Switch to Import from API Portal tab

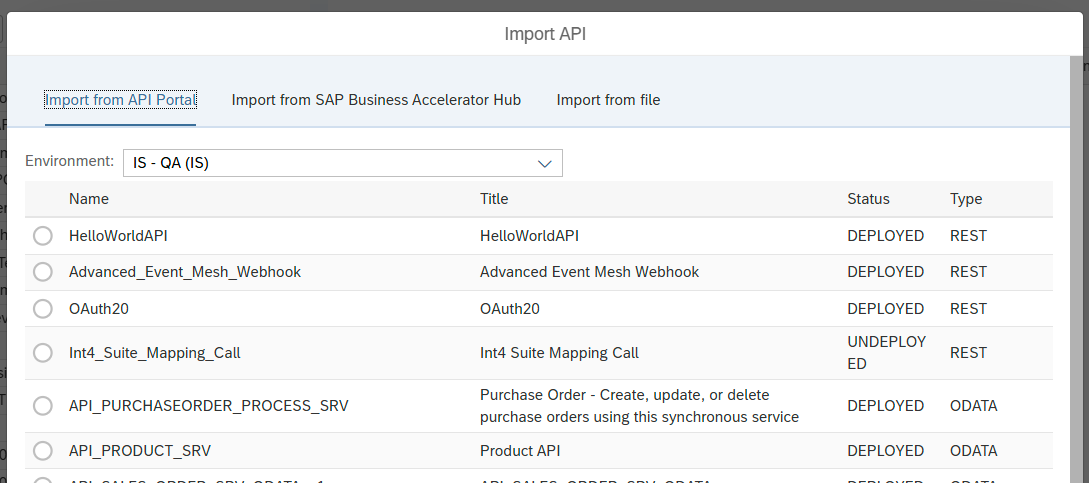point(120,100)
